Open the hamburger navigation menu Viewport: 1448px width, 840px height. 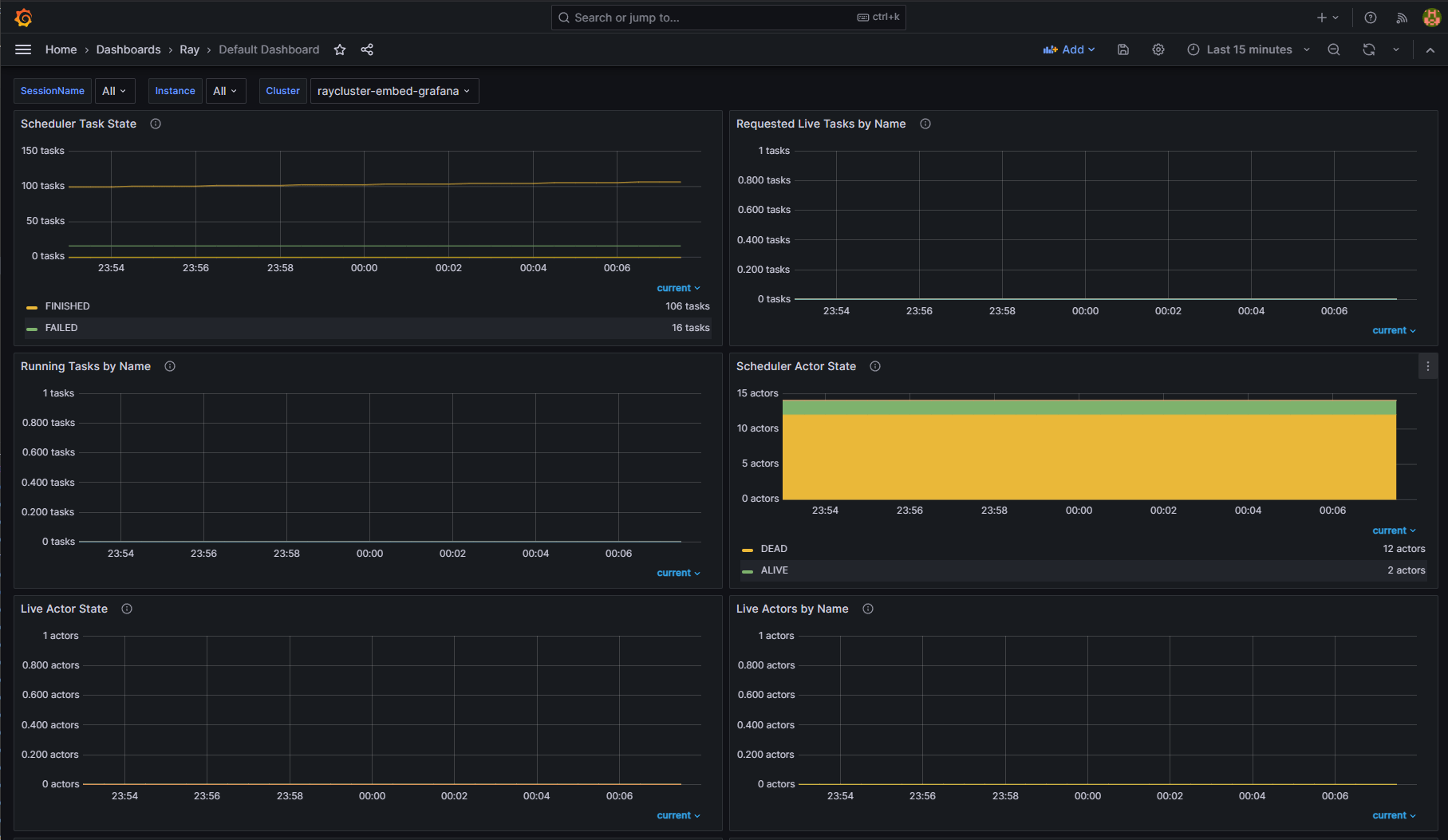click(23, 49)
